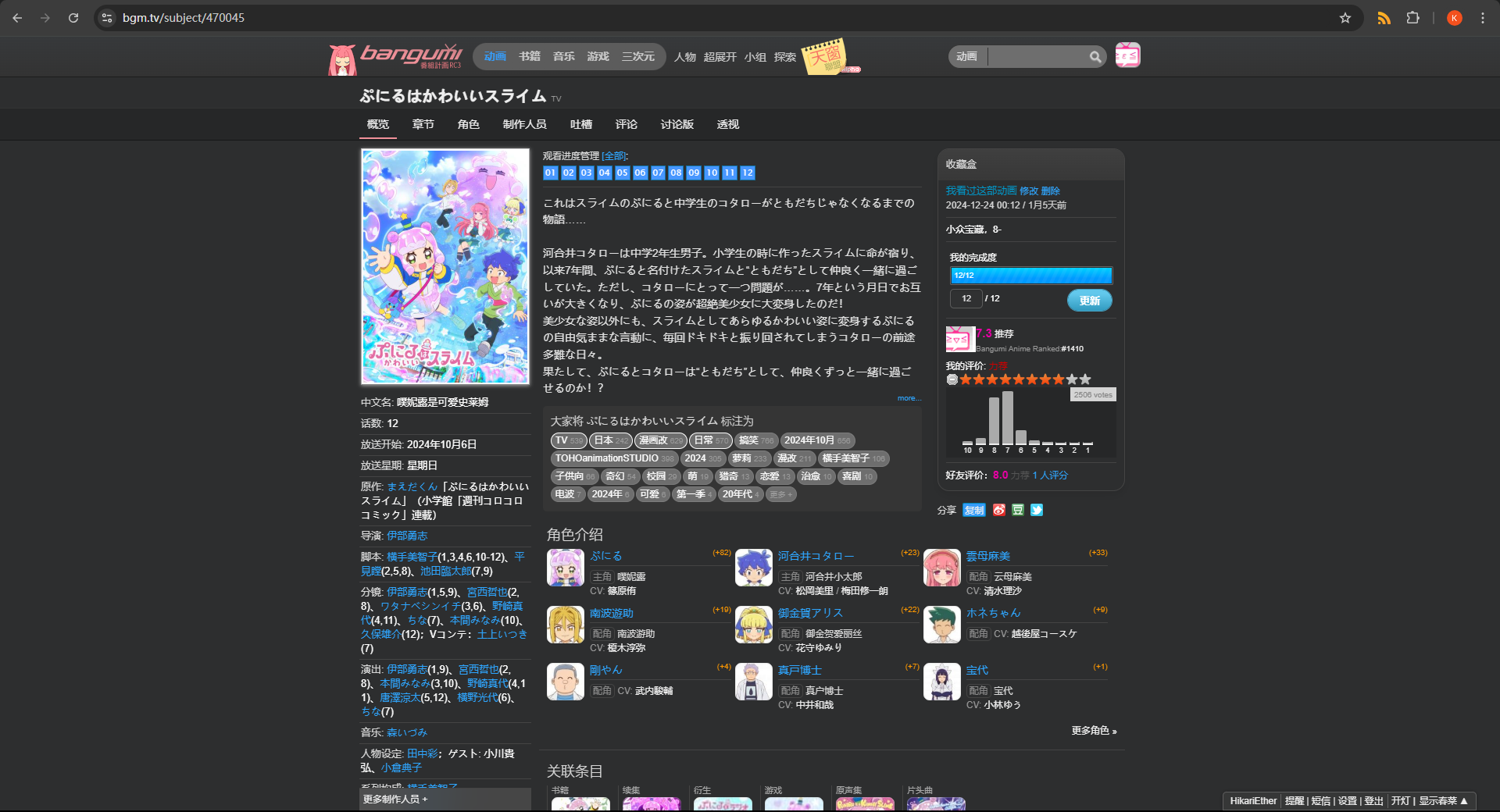The width and height of the screenshot is (1500, 812).
Task: Edit watched episode count field
Action: click(966, 298)
